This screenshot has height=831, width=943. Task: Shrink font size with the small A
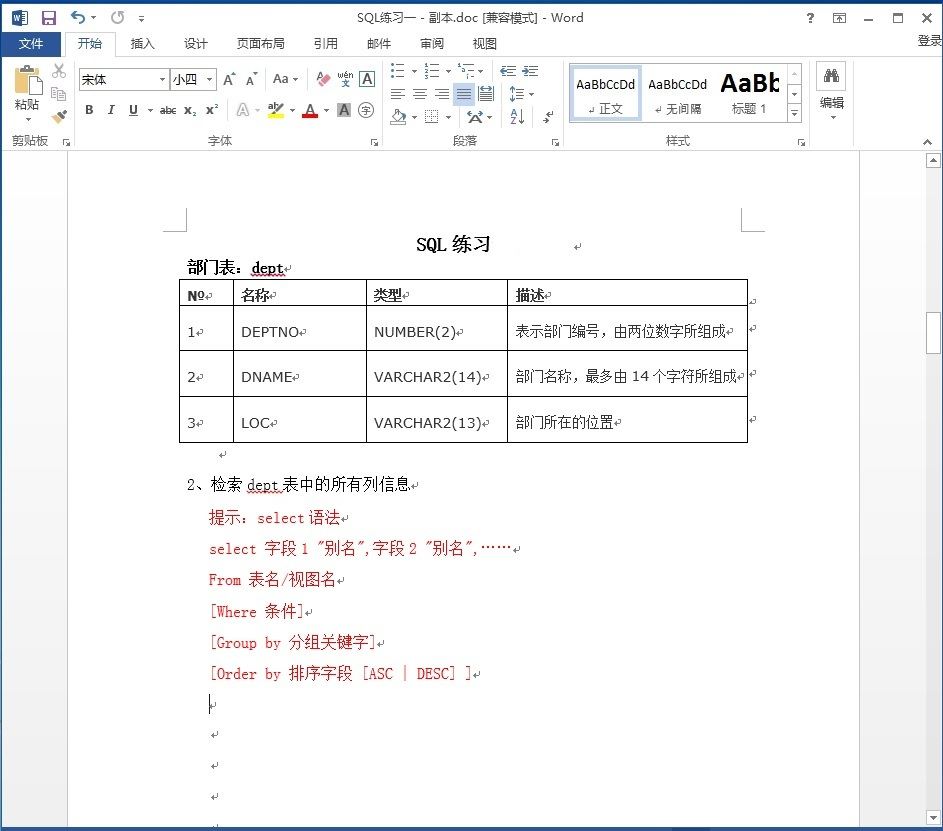tap(251, 79)
